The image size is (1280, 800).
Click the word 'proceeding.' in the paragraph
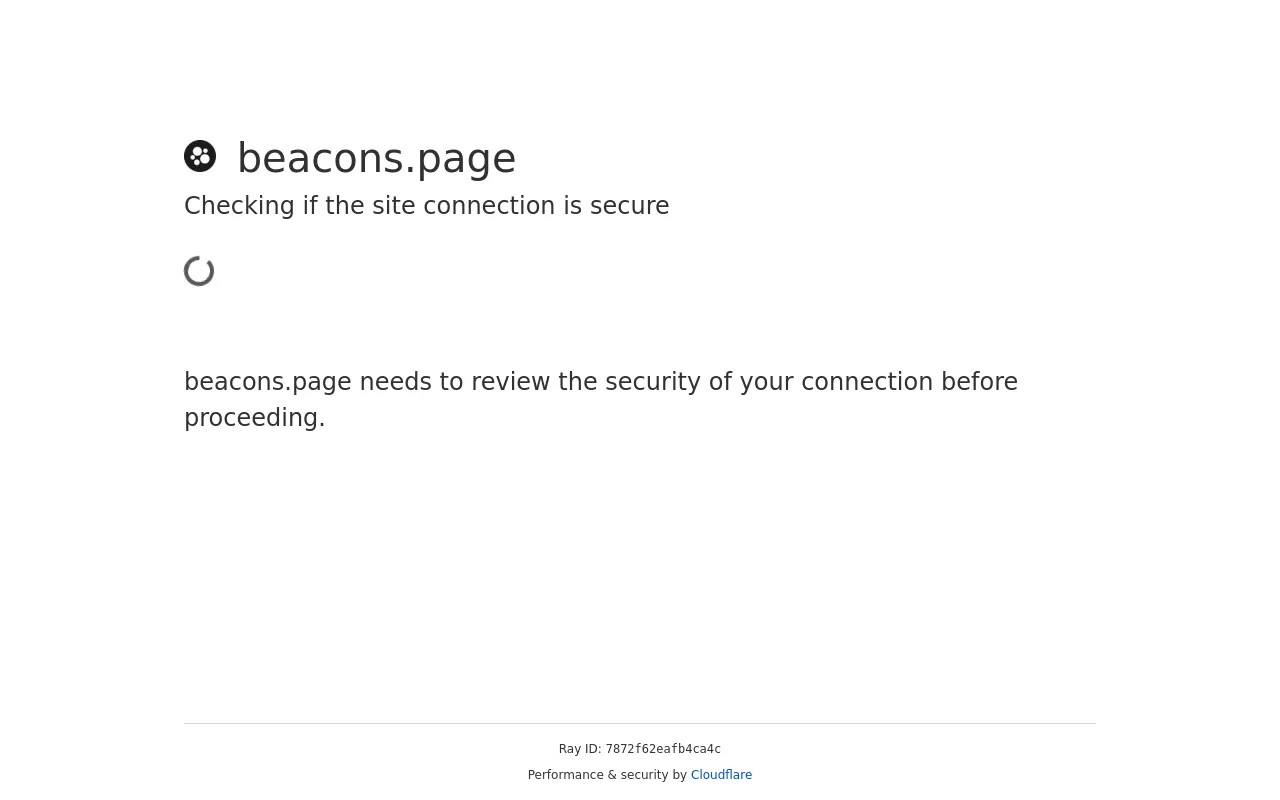[x=255, y=418]
